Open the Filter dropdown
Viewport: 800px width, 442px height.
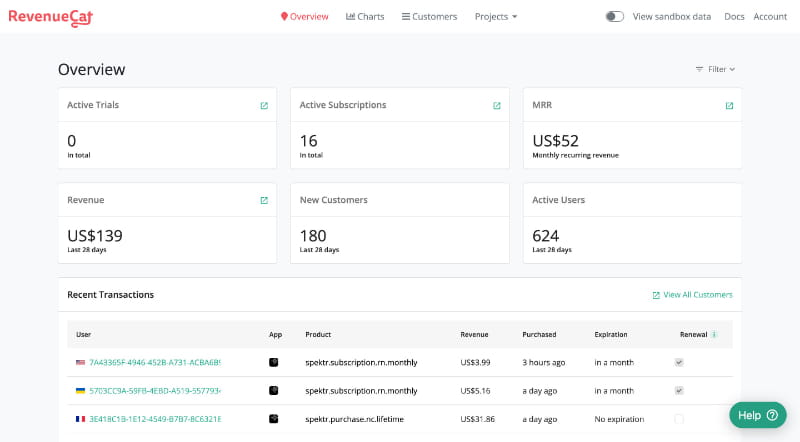pyautogui.click(x=715, y=69)
